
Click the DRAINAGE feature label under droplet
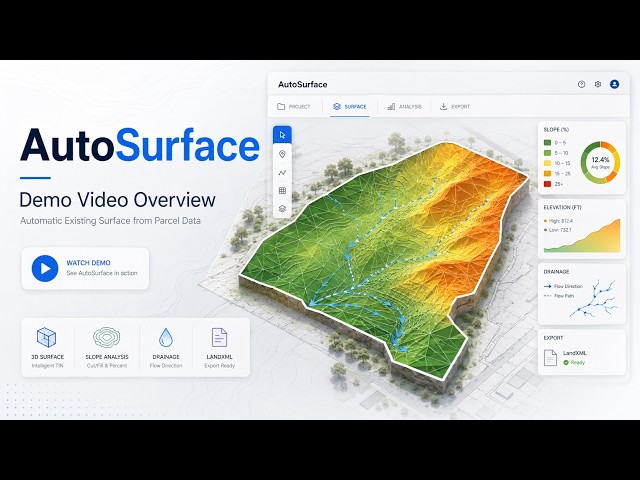pos(166,357)
